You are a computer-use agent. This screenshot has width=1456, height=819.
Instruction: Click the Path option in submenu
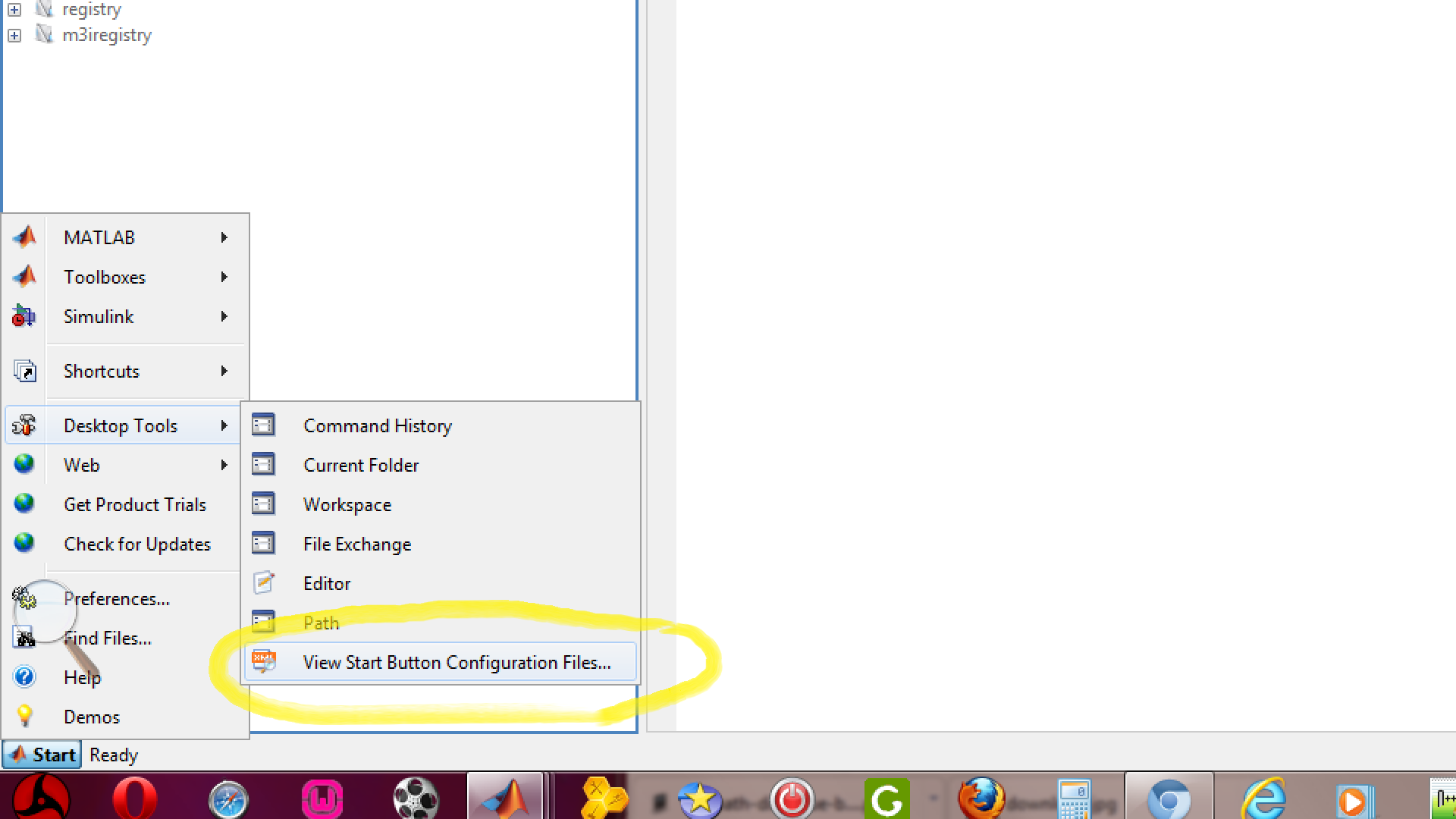pyautogui.click(x=321, y=622)
